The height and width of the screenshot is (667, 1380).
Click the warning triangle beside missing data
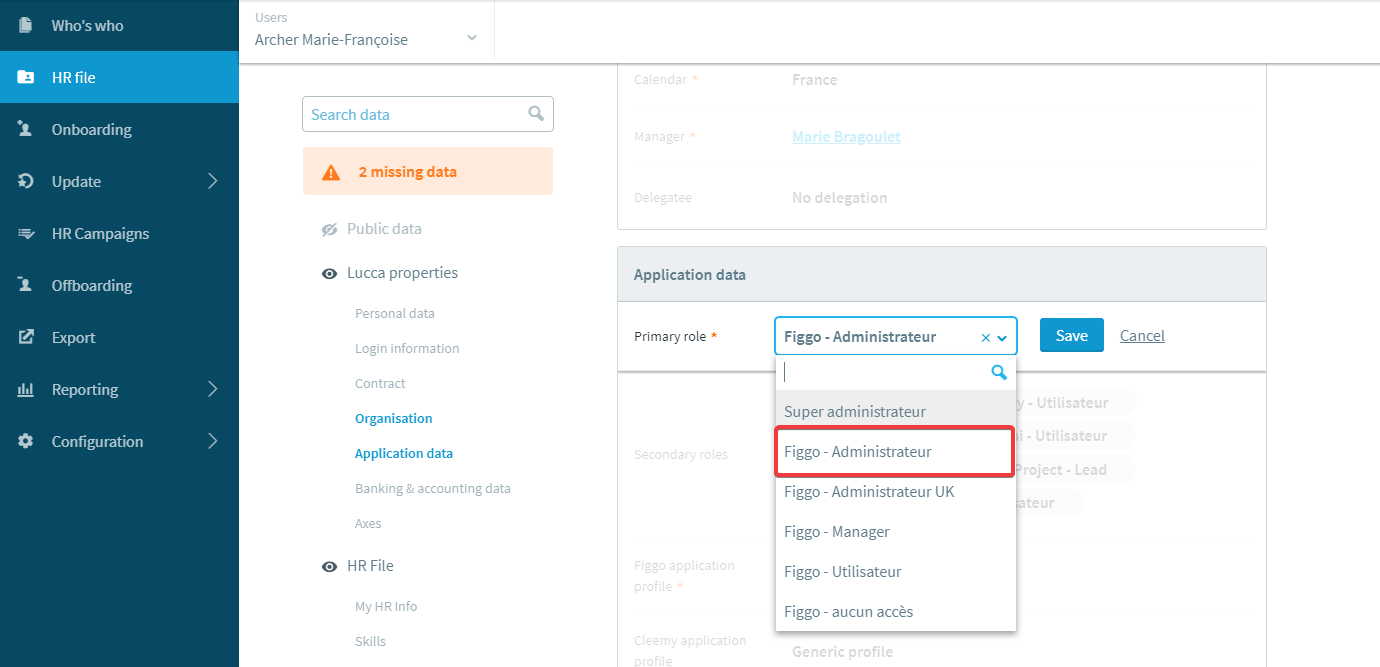pos(331,172)
